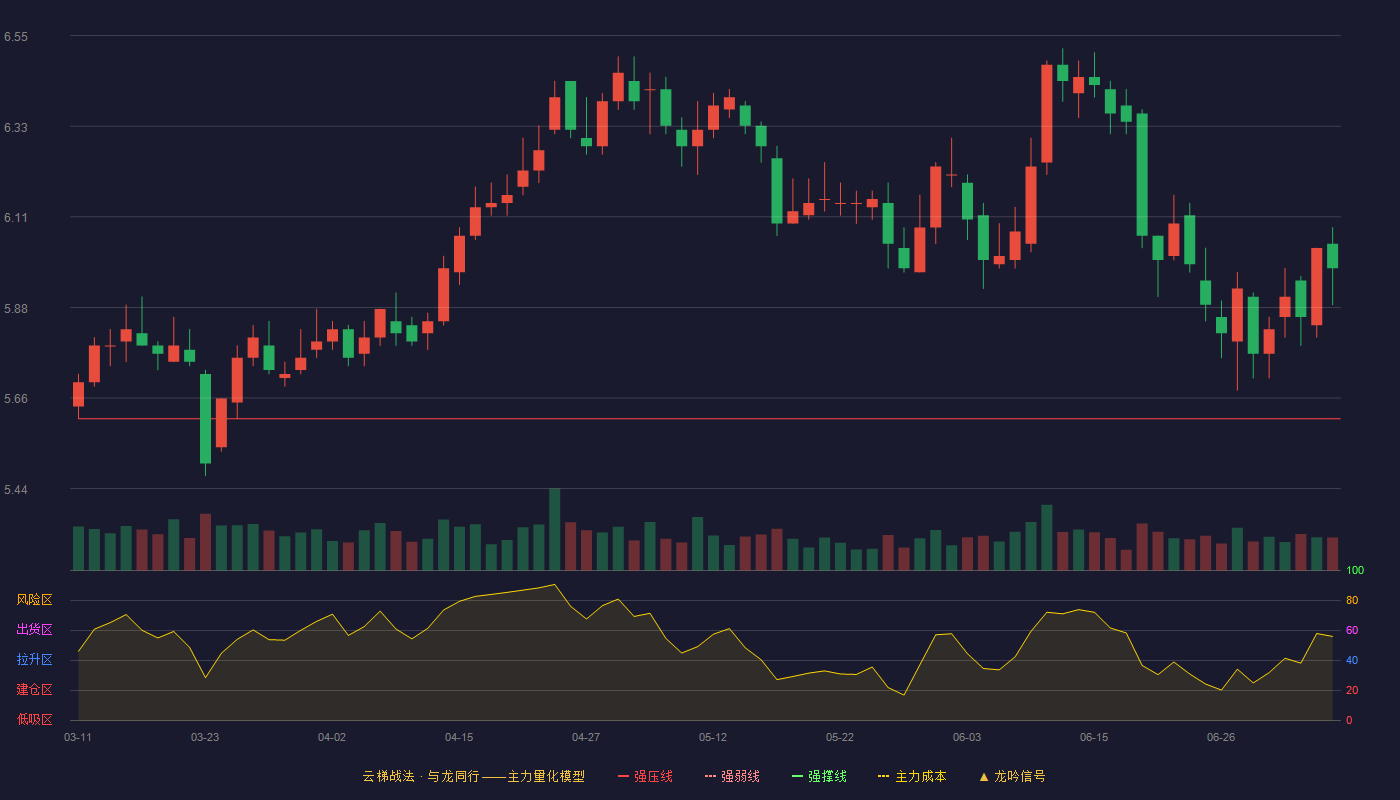Click the 5.88 price axis label
Screen dimensions: 1400x800
point(16,309)
